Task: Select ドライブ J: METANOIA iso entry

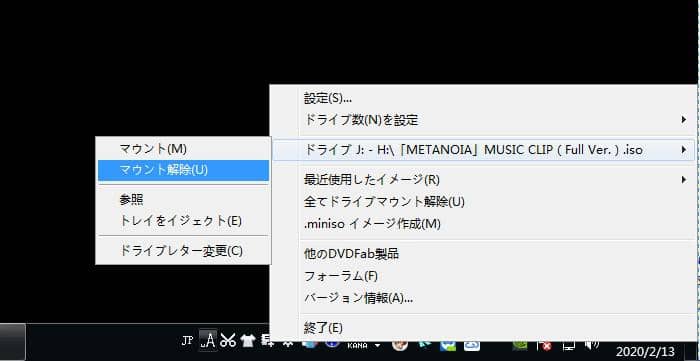Action: (x=484, y=150)
